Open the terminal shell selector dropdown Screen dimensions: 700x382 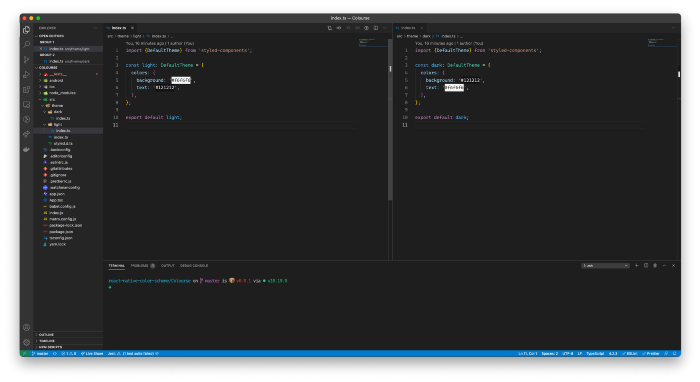tap(605, 266)
